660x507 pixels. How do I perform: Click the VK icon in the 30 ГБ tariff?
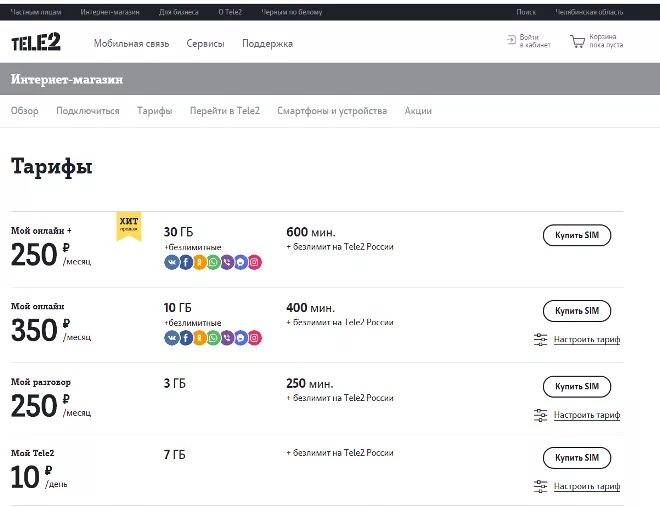[x=171, y=262]
